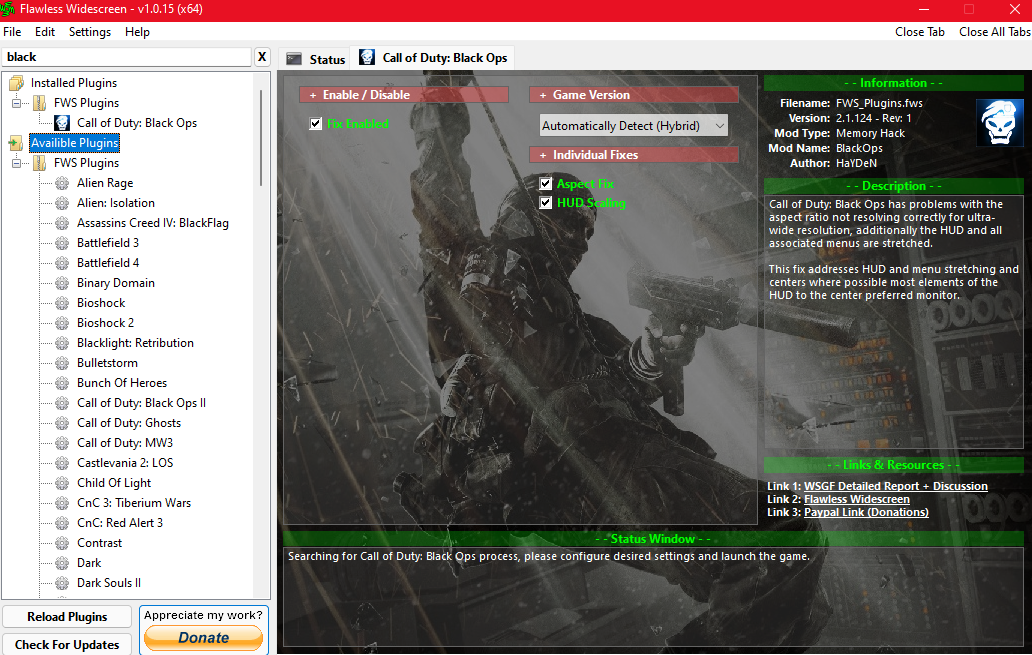Viewport: 1032px width, 655px height.
Task: Click the gear icon beside Bulletstorm
Action: click(63, 363)
